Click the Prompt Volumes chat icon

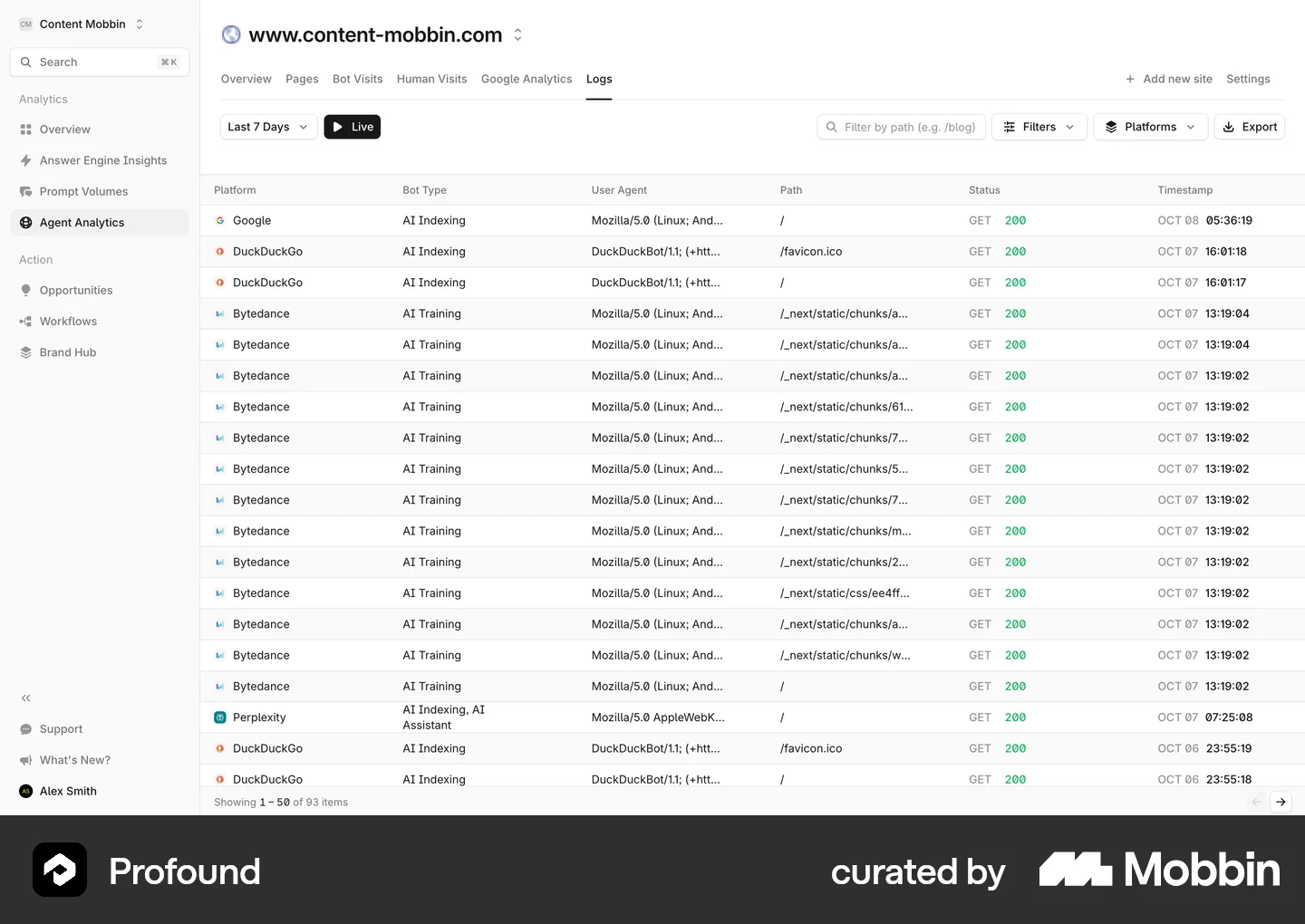coord(26,191)
